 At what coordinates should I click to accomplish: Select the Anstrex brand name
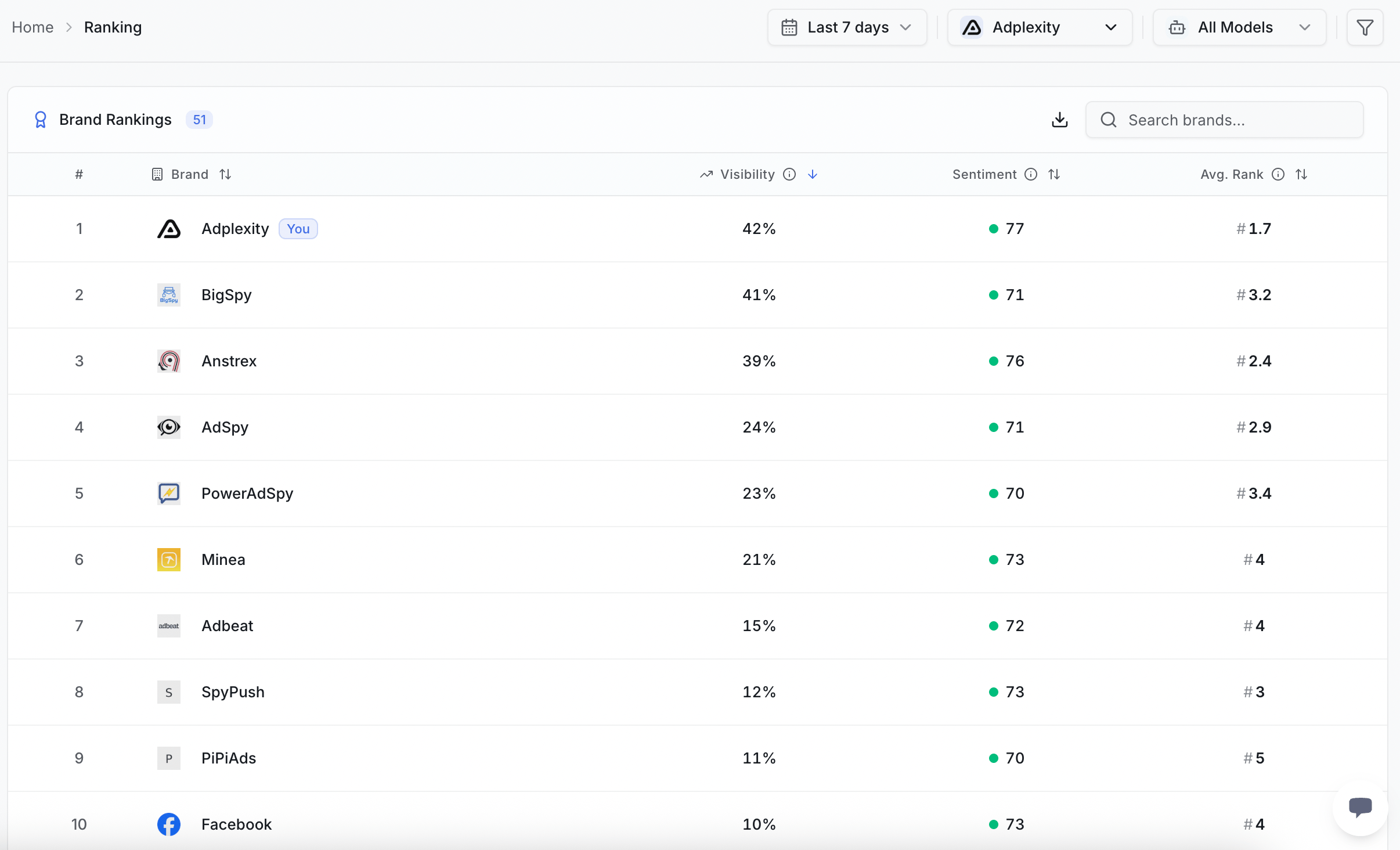229,361
